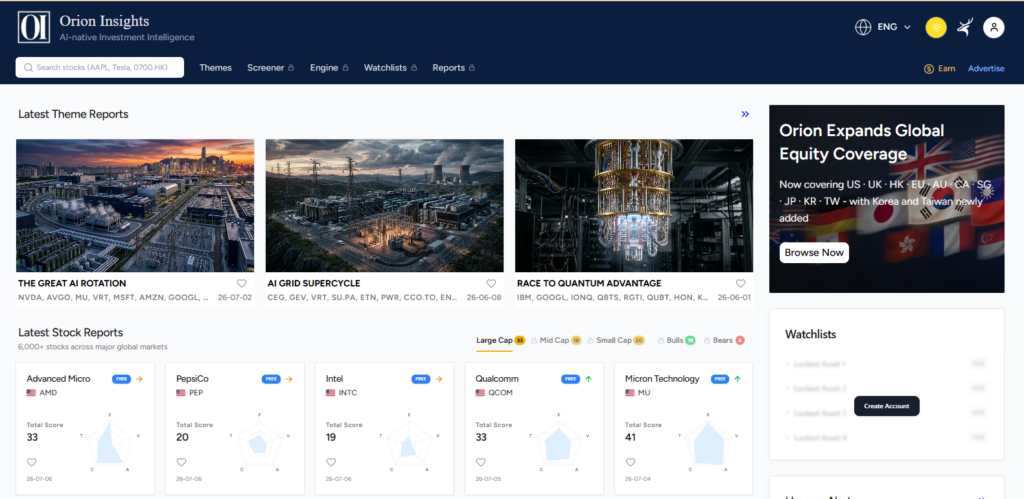Click the US flag beside INTC ticker
Image resolution: width=1024 pixels, height=499 pixels.
point(330,393)
